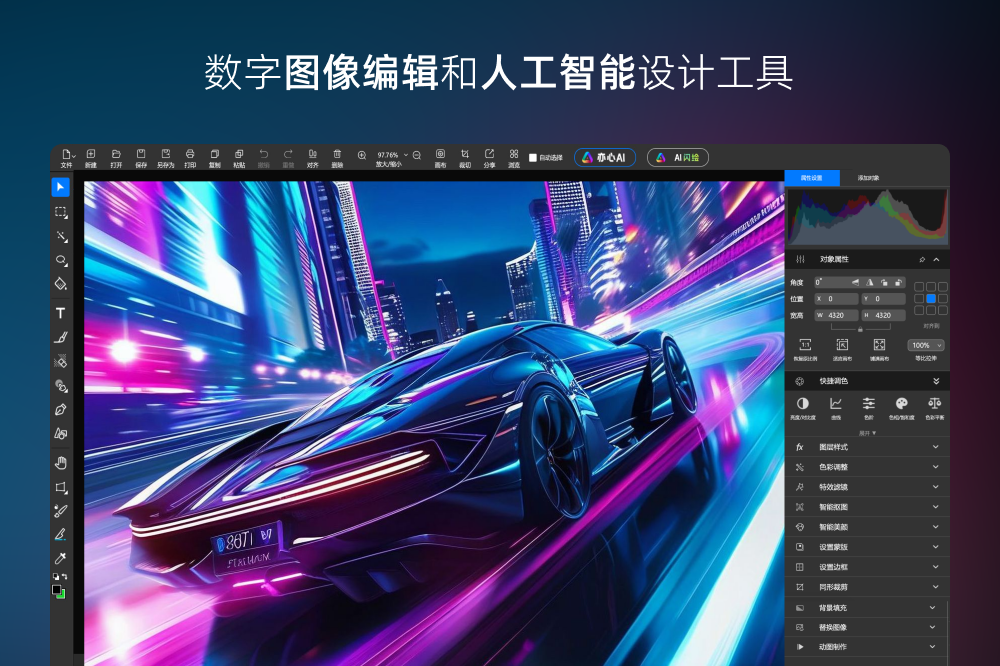Click the 曲线 (Curves) quick adjustment icon
Image resolution: width=1000 pixels, height=666 pixels.
tap(836, 406)
